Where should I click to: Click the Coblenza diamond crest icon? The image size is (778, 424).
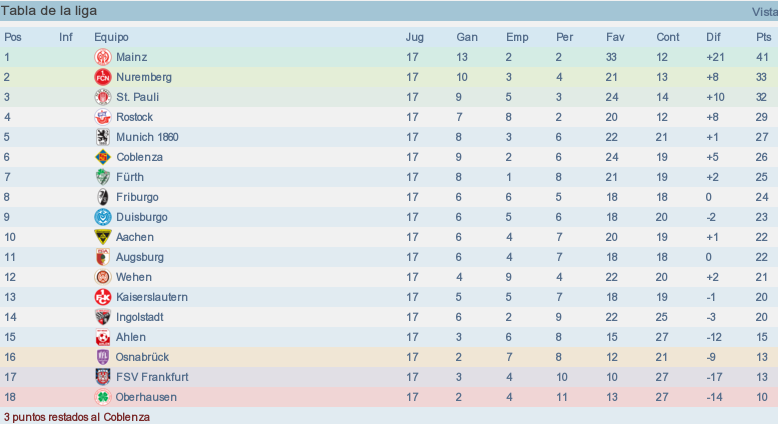[x=103, y=157]
